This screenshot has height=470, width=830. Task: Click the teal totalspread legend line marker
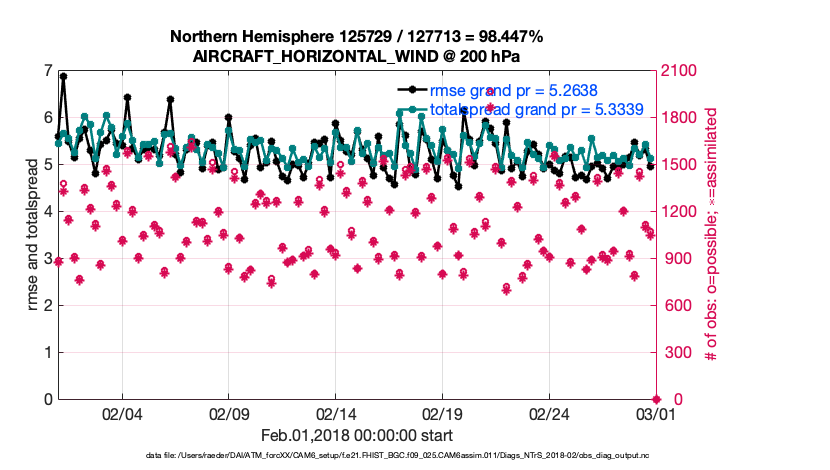(x=413, y=109)
